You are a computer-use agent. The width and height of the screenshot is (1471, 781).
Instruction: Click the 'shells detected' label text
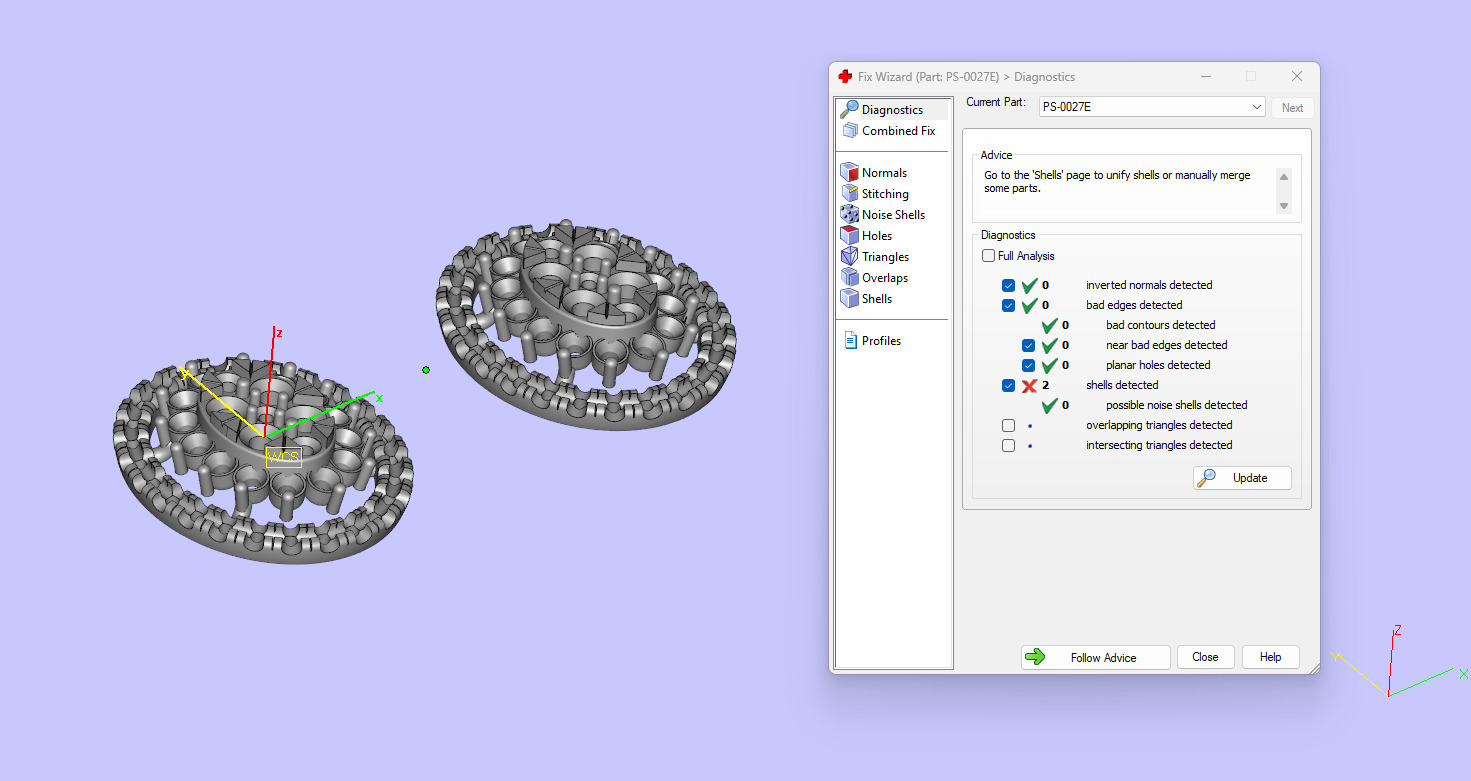tap(1122, 385)
